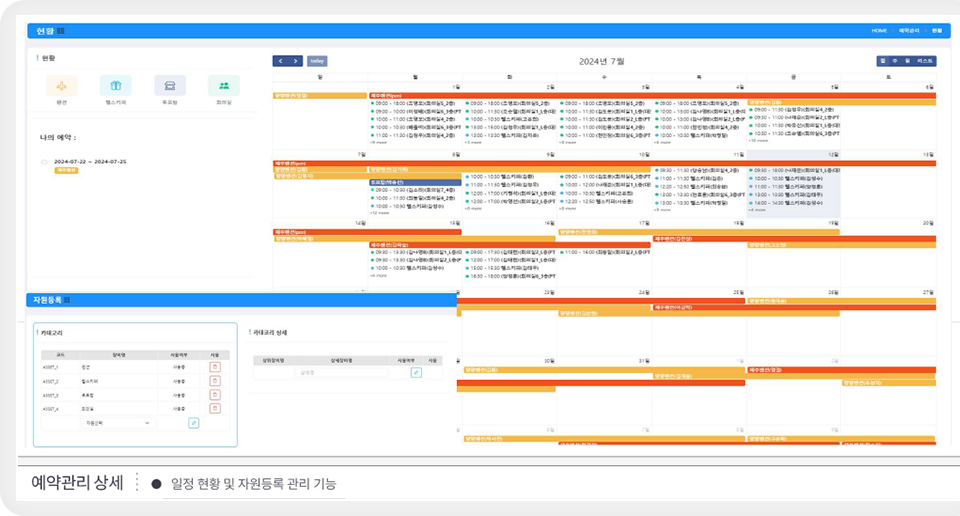The width and height of the screenshot is (960, 516).
Task: Open the 휴양림 resource icon
Action: point(170,86)
